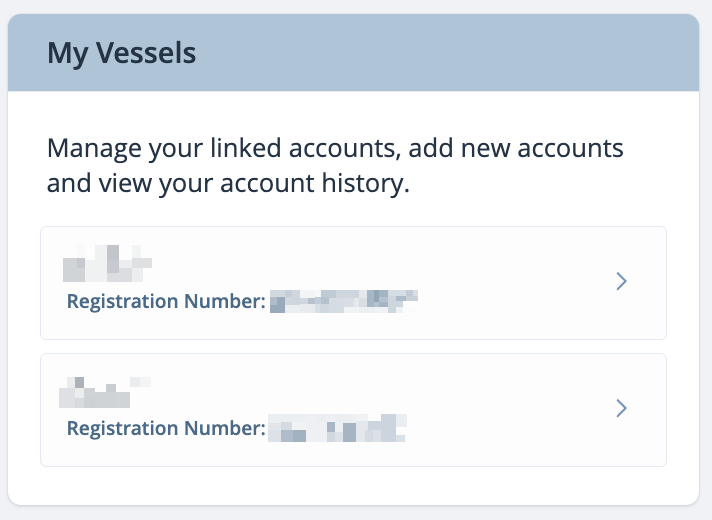712x520 pixels.
Task: Click the My Vessels heading
Action: pyautogui.click(x=122, y=53)
